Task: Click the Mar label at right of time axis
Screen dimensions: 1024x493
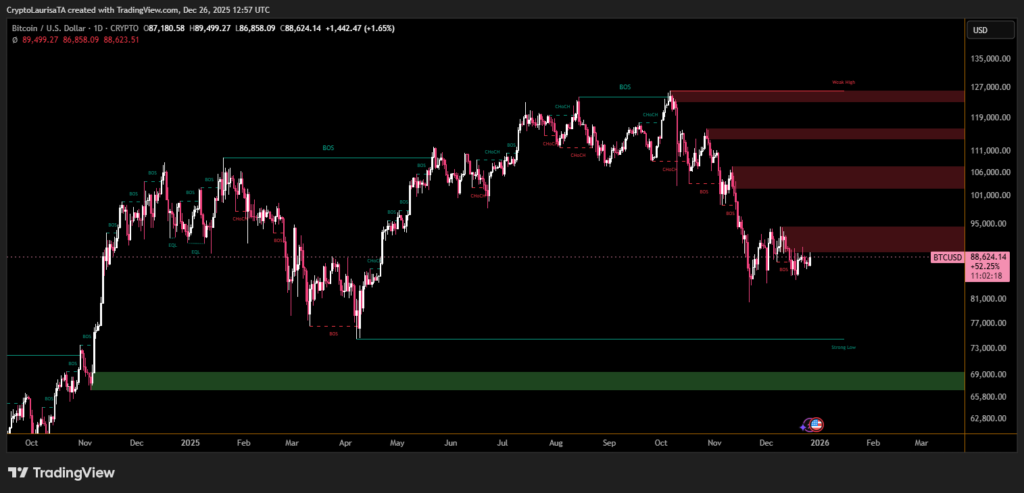Action: 920,441
